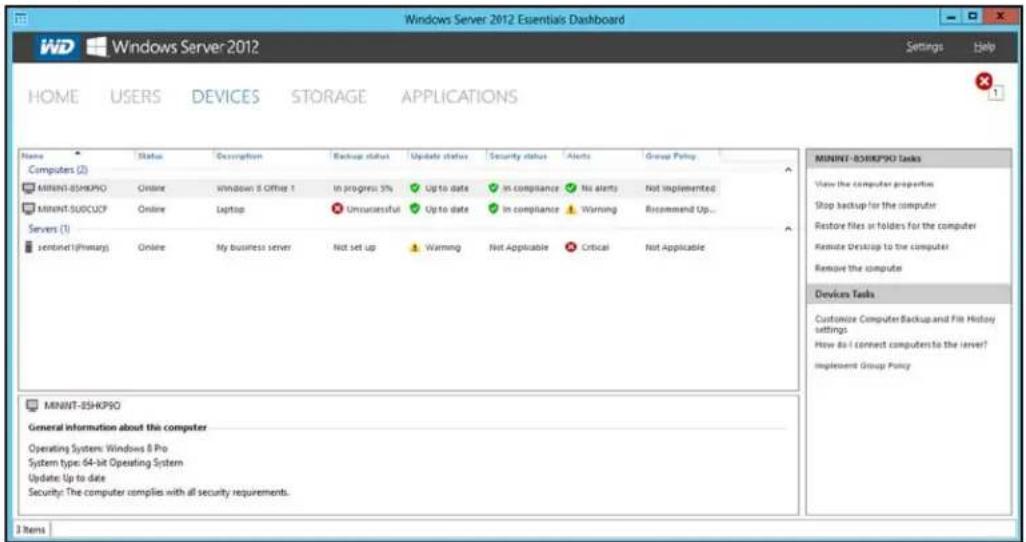Screen dimensions: 1026x542
Task: Open the APPLICATIONS tab
Action: [x=459, y=97]
